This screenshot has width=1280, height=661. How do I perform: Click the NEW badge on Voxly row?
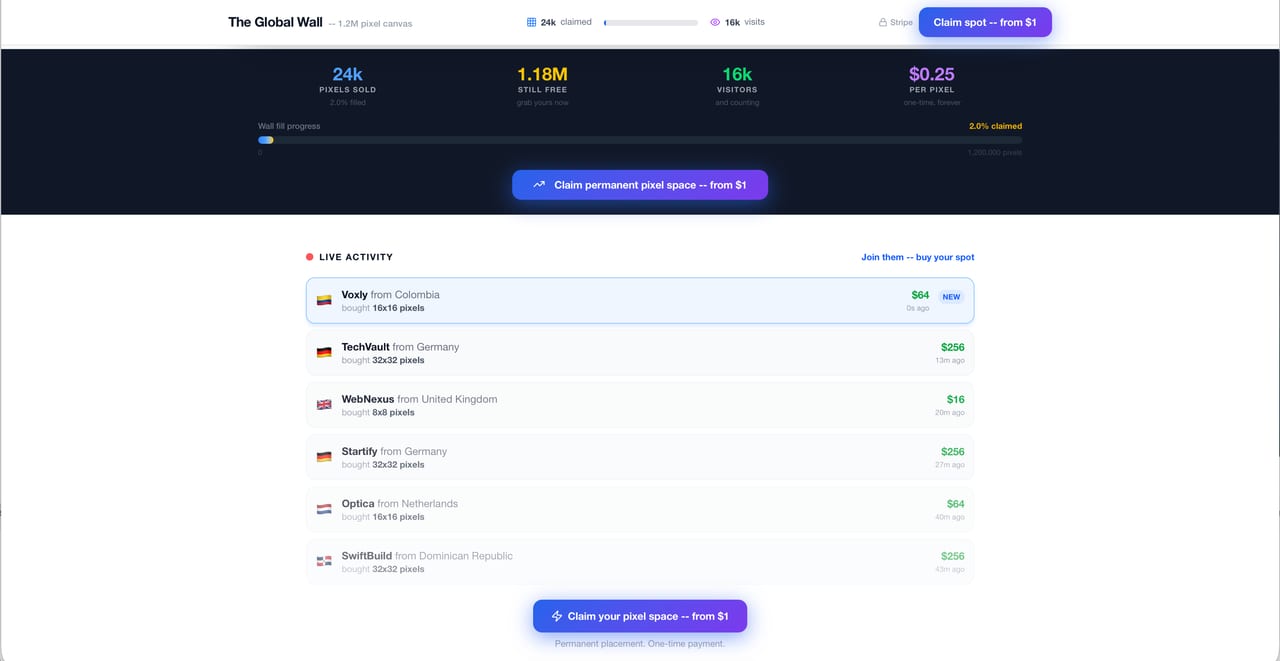[951, 297]
